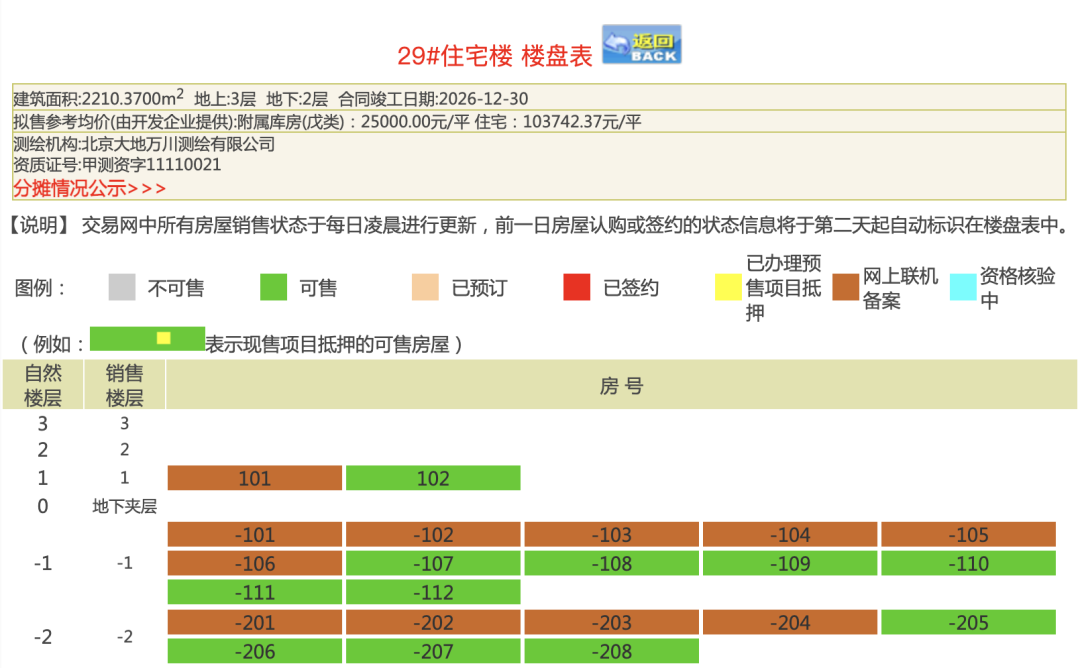Click the cyan 资格核验中 legend swatch

tap(963, 288)
